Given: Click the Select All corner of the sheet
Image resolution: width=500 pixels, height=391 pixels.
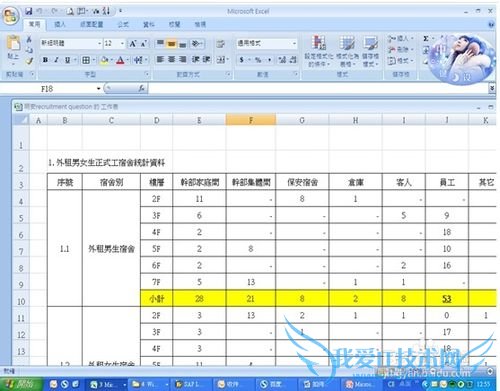Looking at the screenshot, I should (x=21, y=120).
